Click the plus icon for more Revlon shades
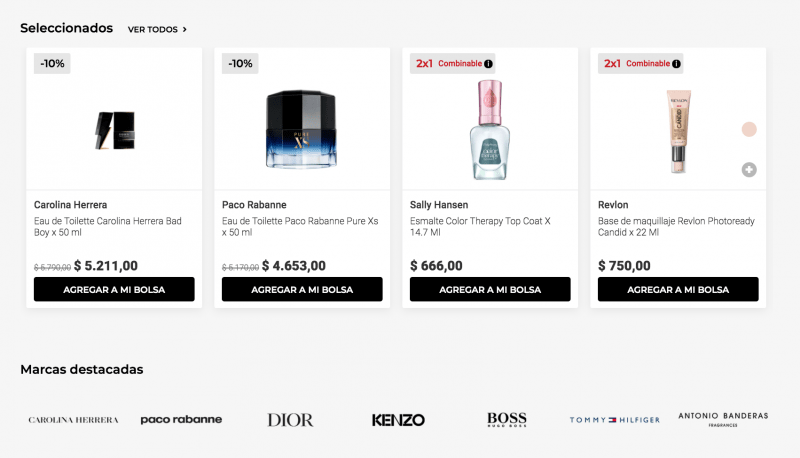The image size is (800, 458). coord(749,170)
